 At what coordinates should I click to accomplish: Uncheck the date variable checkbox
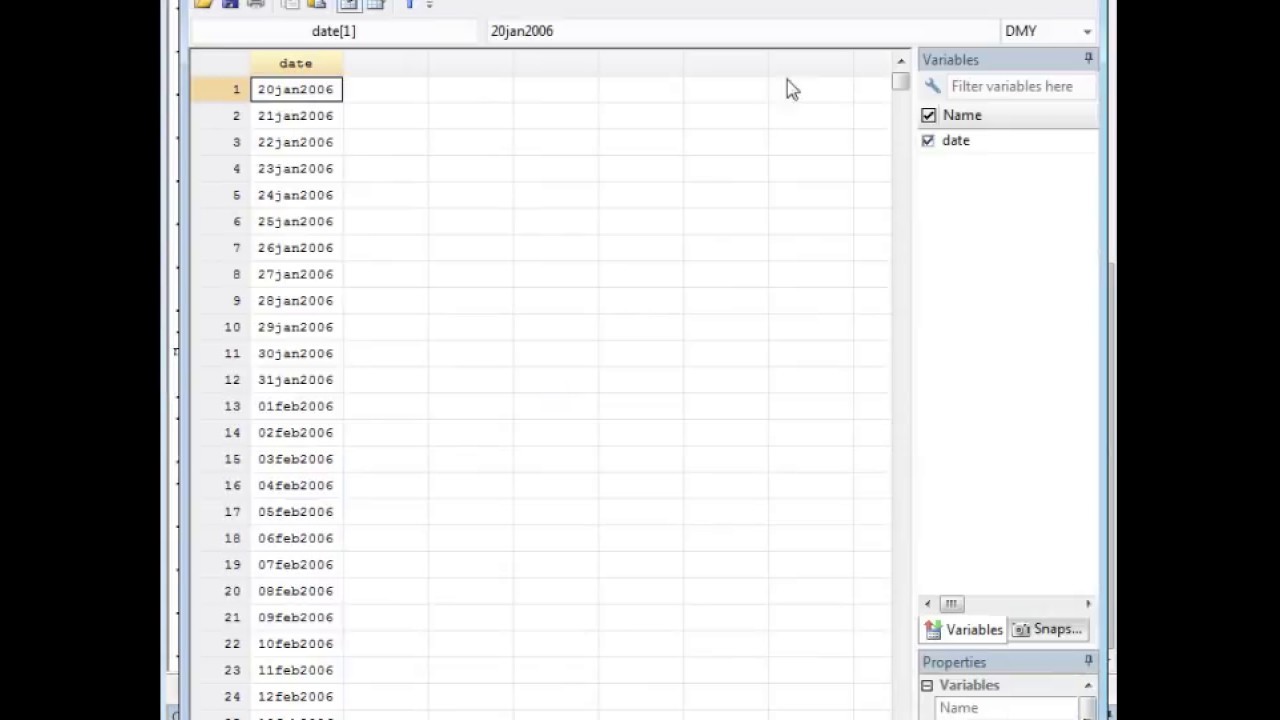(x=928, y=141)
